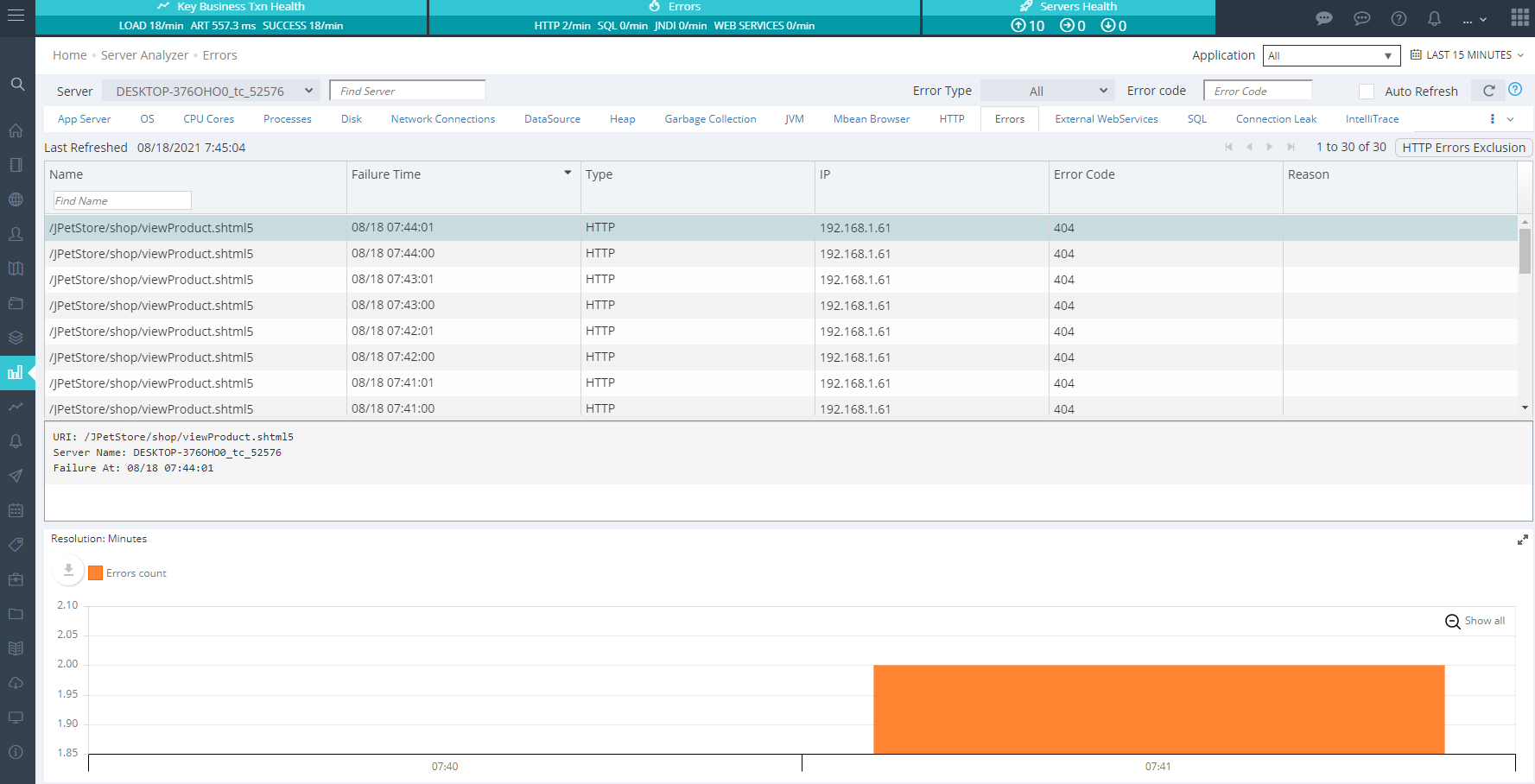Download the chart using download icon
Viewport: 1535px width, 784px height.
[68, 571]
